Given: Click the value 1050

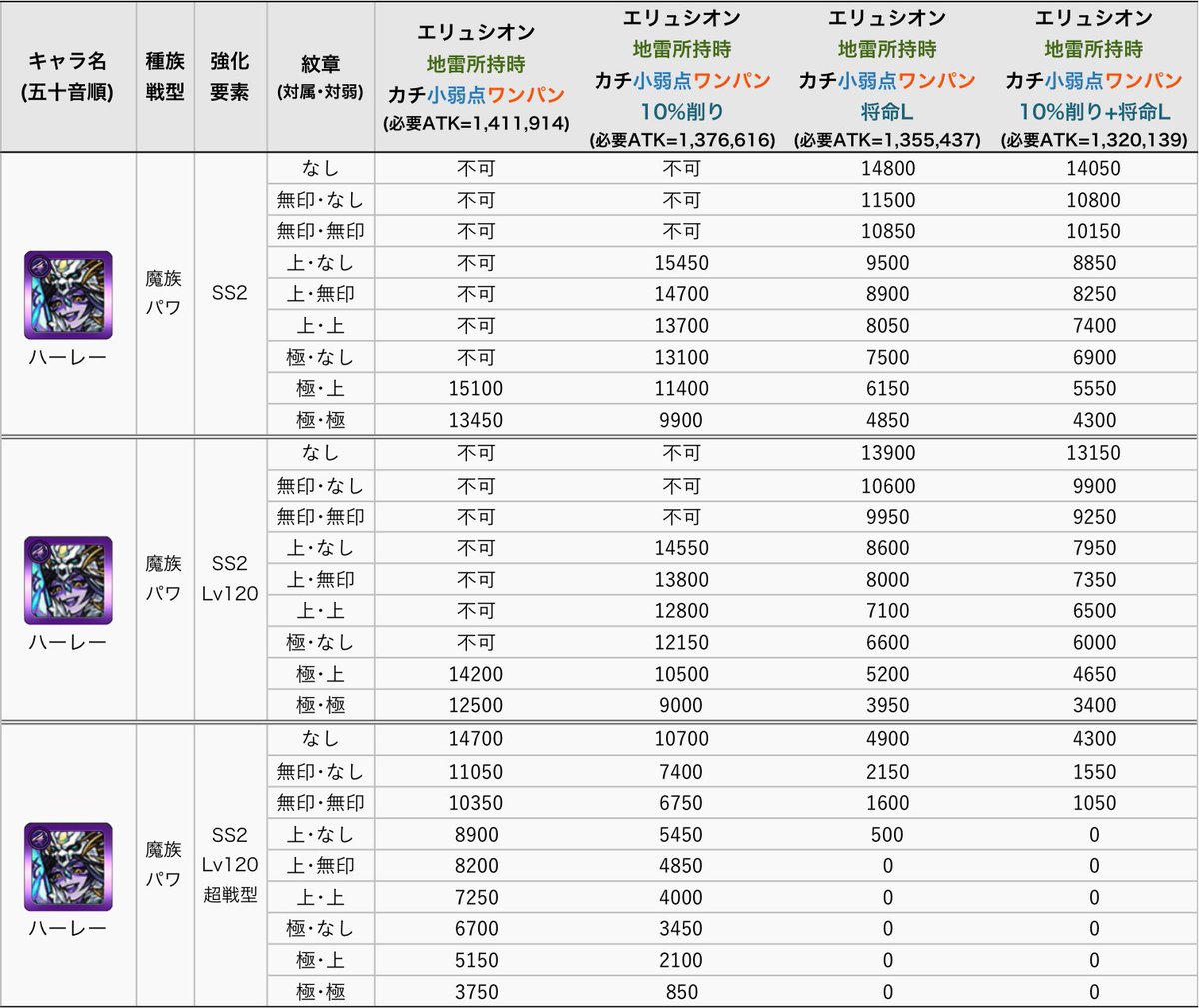Looking at the screenshot, I should [x=1094, y=803].
